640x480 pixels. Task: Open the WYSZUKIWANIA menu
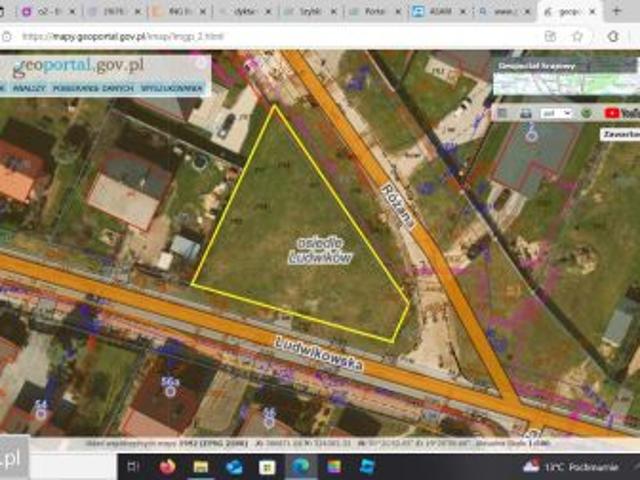tap(170, 88)
